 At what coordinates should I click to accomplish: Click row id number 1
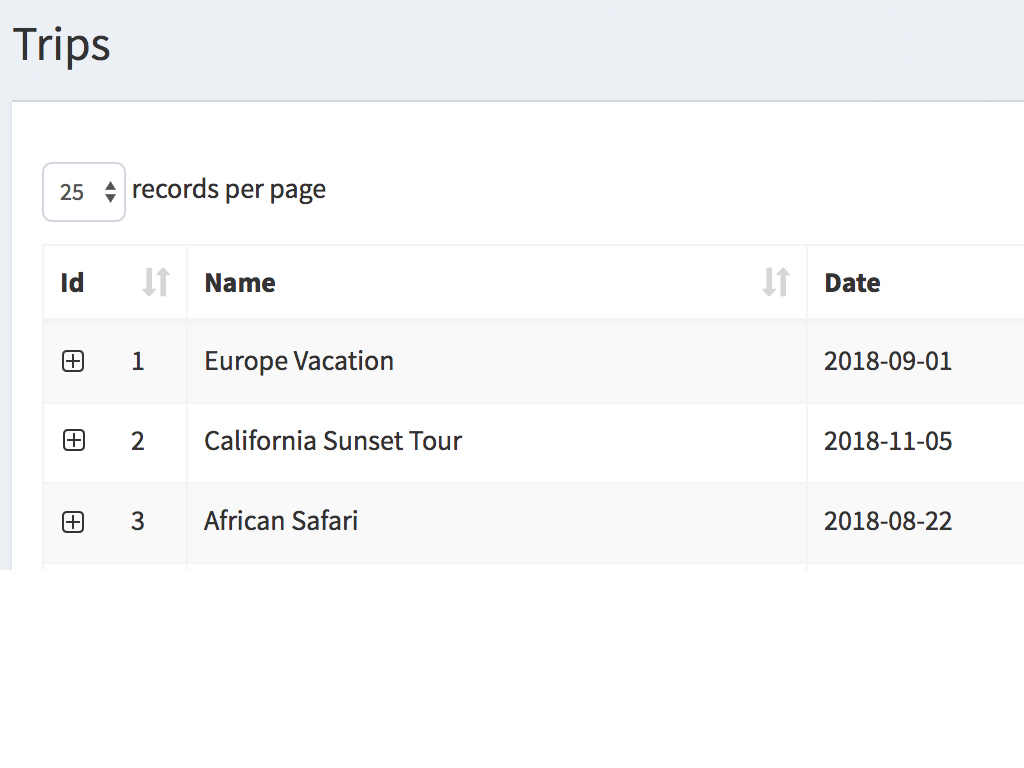pos(138,361)
